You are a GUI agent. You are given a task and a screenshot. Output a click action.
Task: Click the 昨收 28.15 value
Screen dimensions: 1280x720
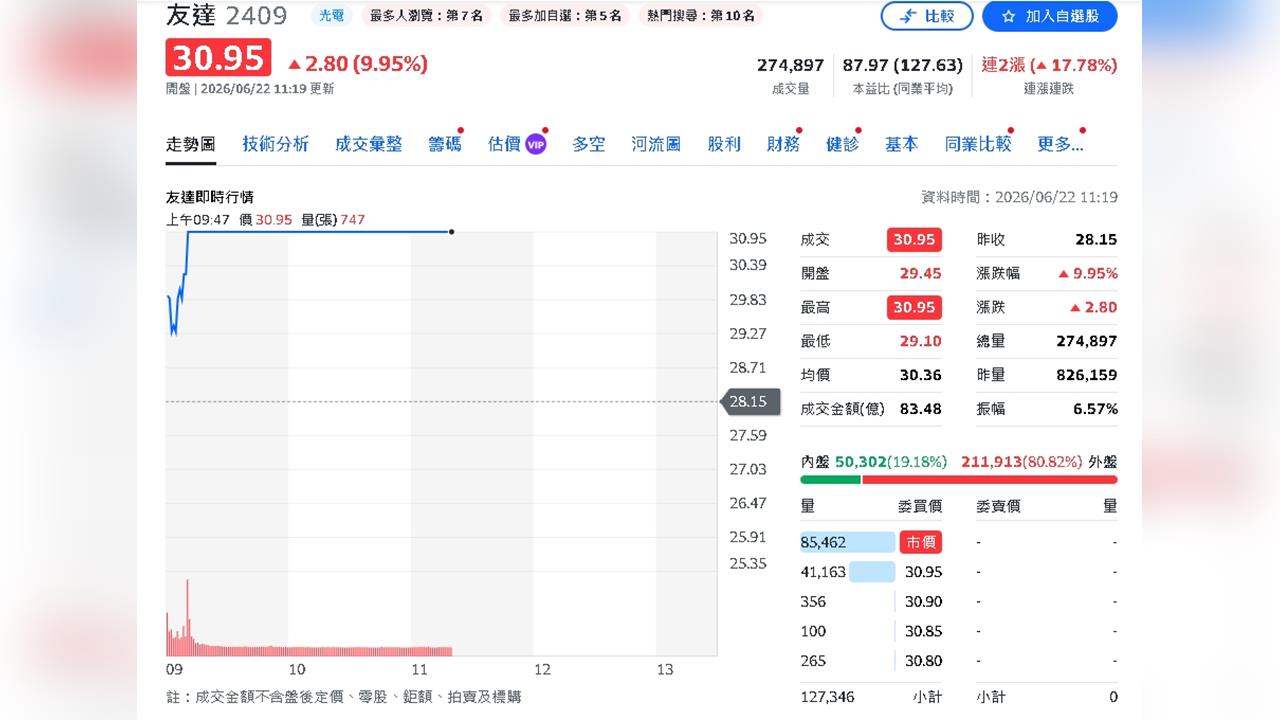point(1097,240)
